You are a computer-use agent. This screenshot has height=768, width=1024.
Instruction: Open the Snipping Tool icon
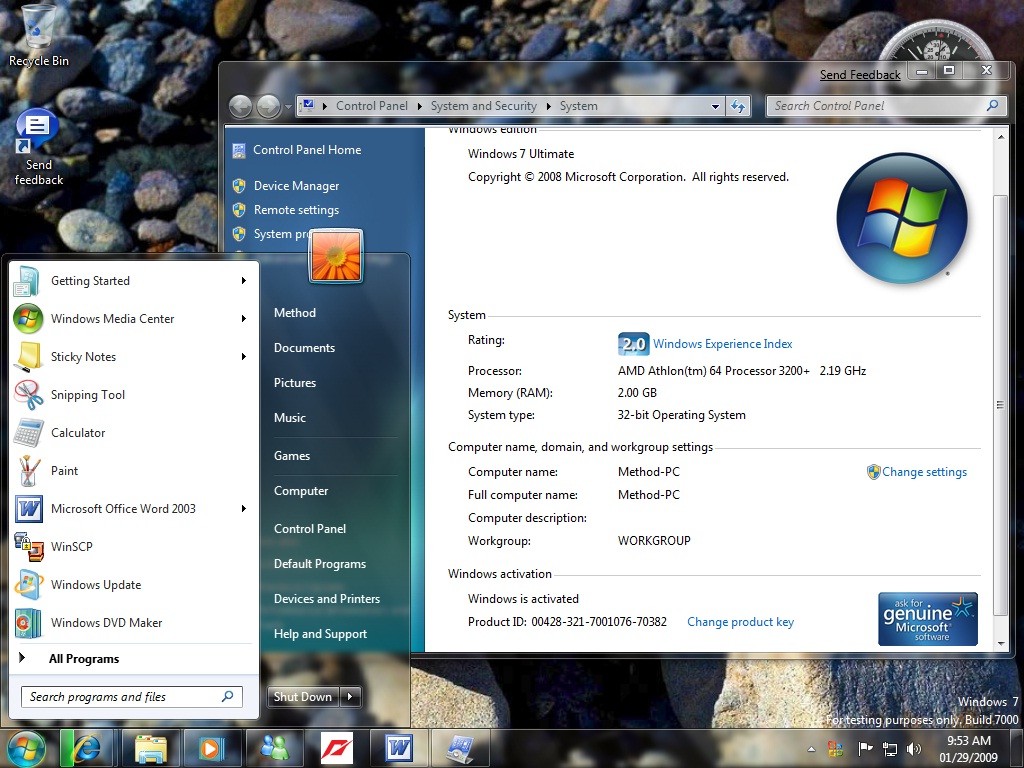click(x=28, y=395)
